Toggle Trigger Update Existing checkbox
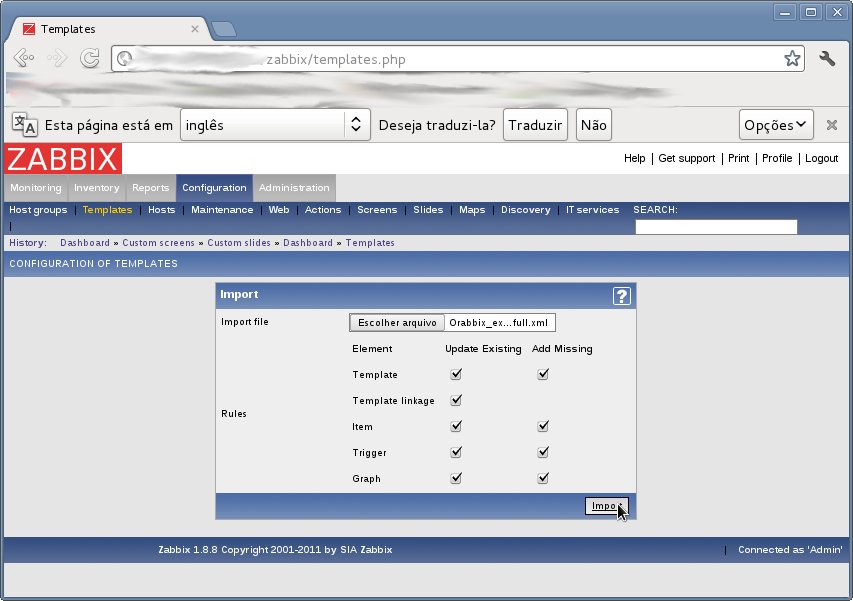This screenshot has width=853, height=601. click(456, 453)
